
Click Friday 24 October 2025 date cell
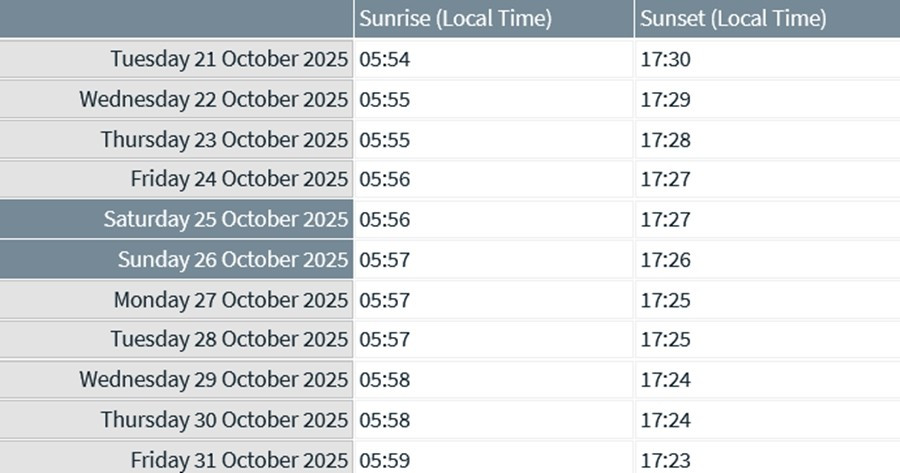pos(239,179)
